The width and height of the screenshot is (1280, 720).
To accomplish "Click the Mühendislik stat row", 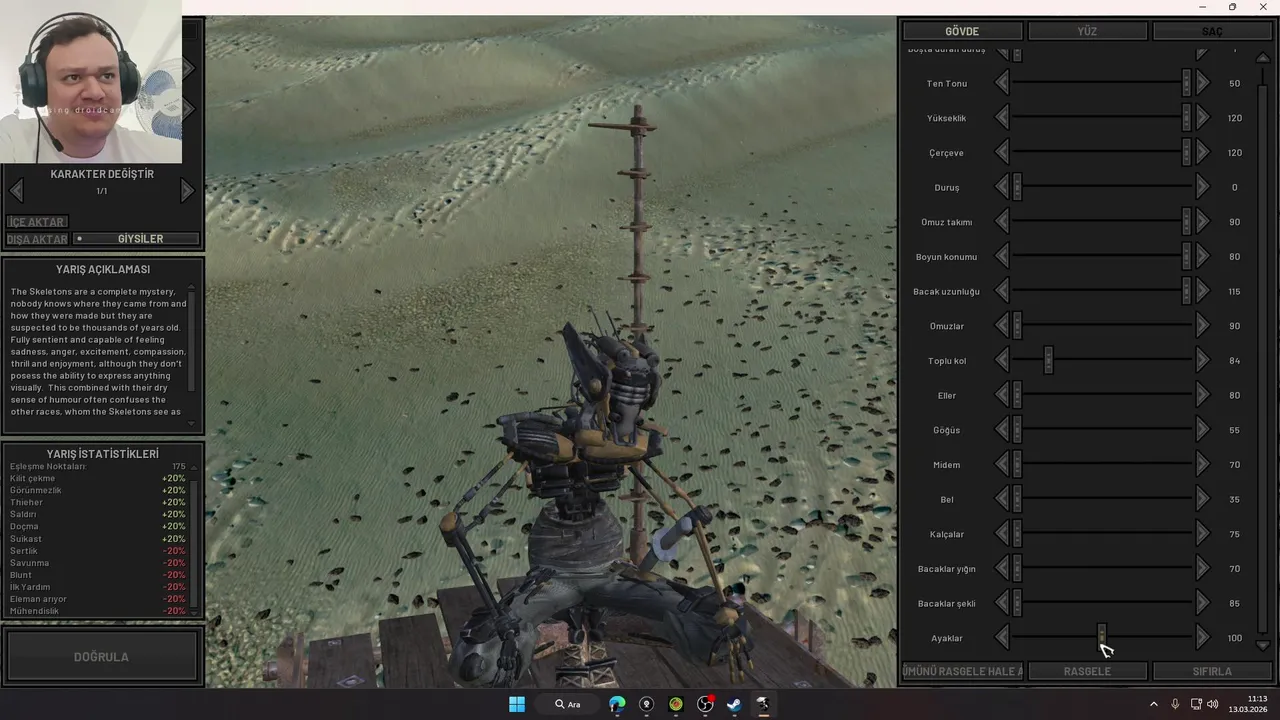I will coord(98,611).
